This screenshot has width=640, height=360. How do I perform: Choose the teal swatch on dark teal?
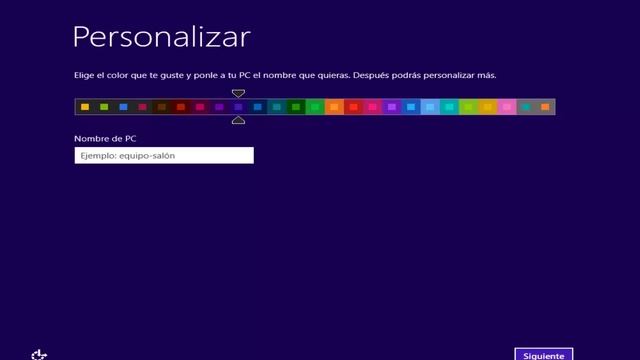click(x=277, y=107)
